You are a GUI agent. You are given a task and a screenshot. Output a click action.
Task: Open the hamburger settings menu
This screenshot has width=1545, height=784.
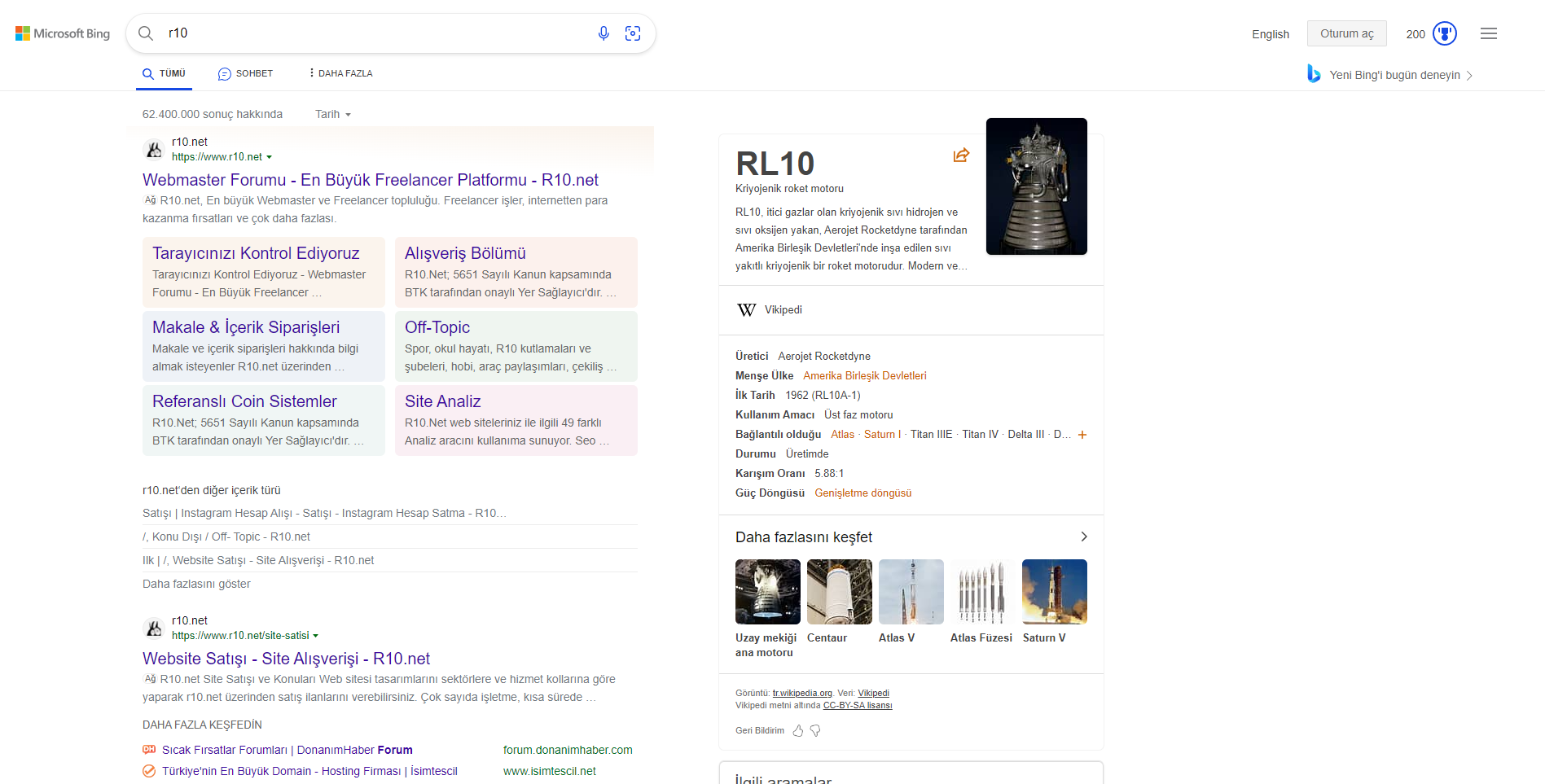(1489, 33)
